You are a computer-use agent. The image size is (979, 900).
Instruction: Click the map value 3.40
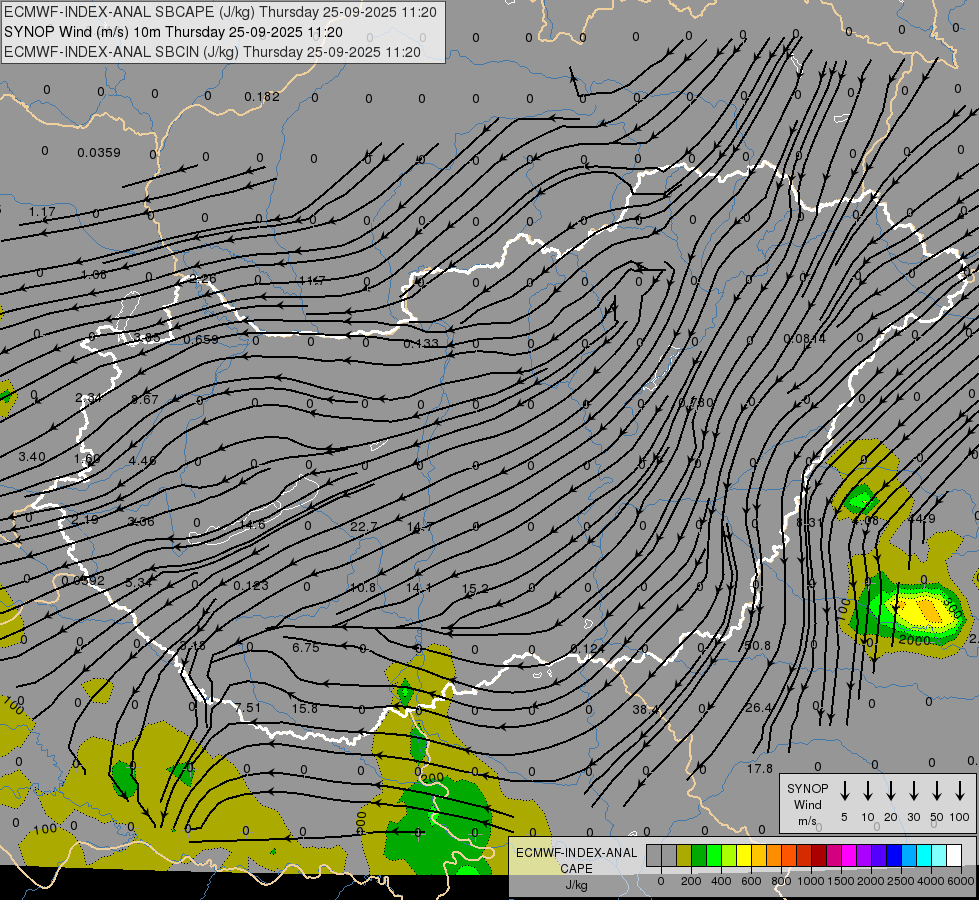point(32,457)
